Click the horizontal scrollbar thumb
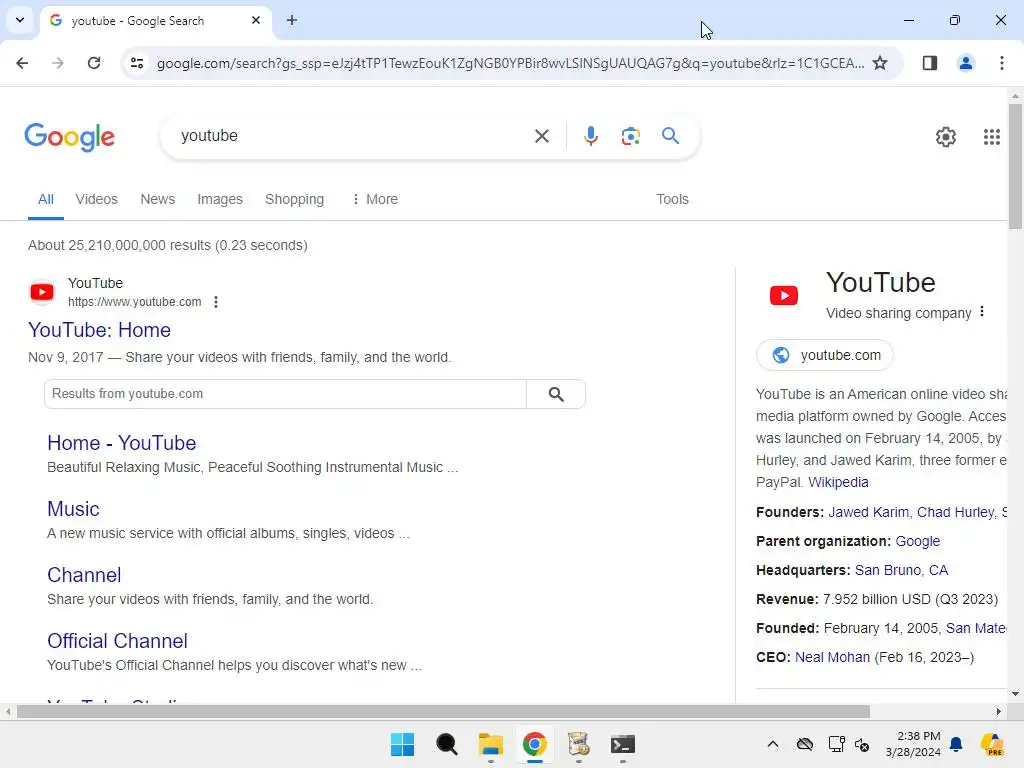The image size is (1024, 768). pyautogui.click(x=443, y=711)
